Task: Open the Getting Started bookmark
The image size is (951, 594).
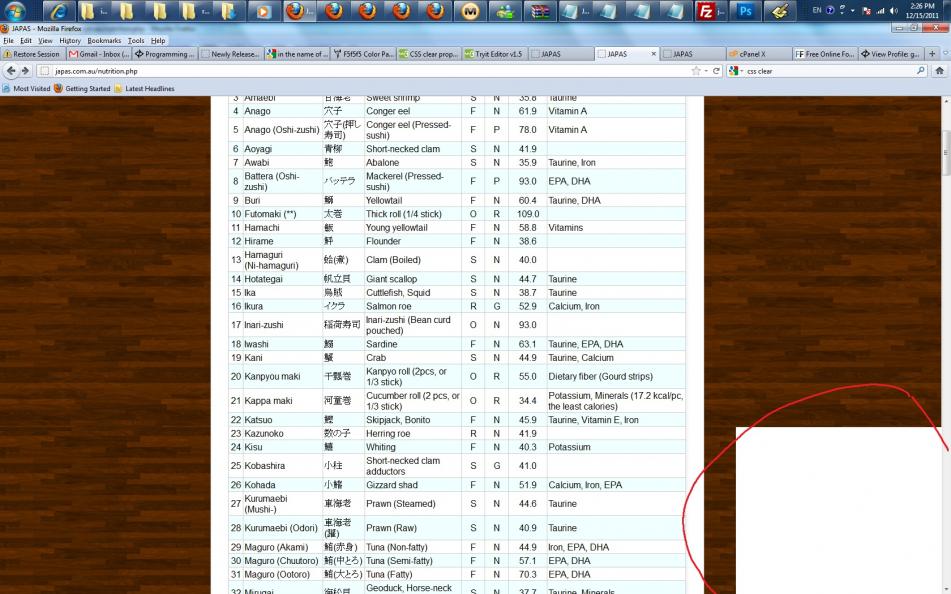Action: click(x=82, y=89)
